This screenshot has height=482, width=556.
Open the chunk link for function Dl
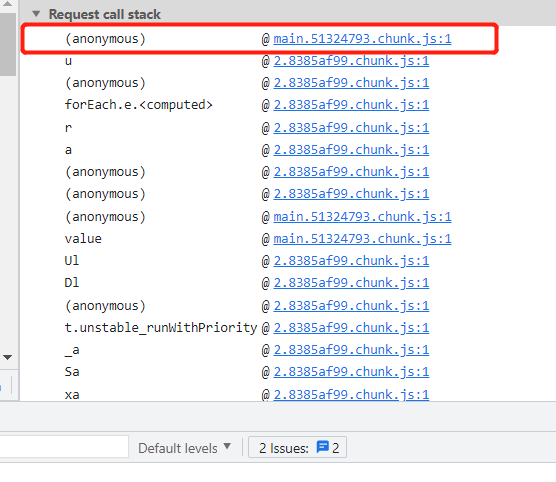tap(351, 283)
